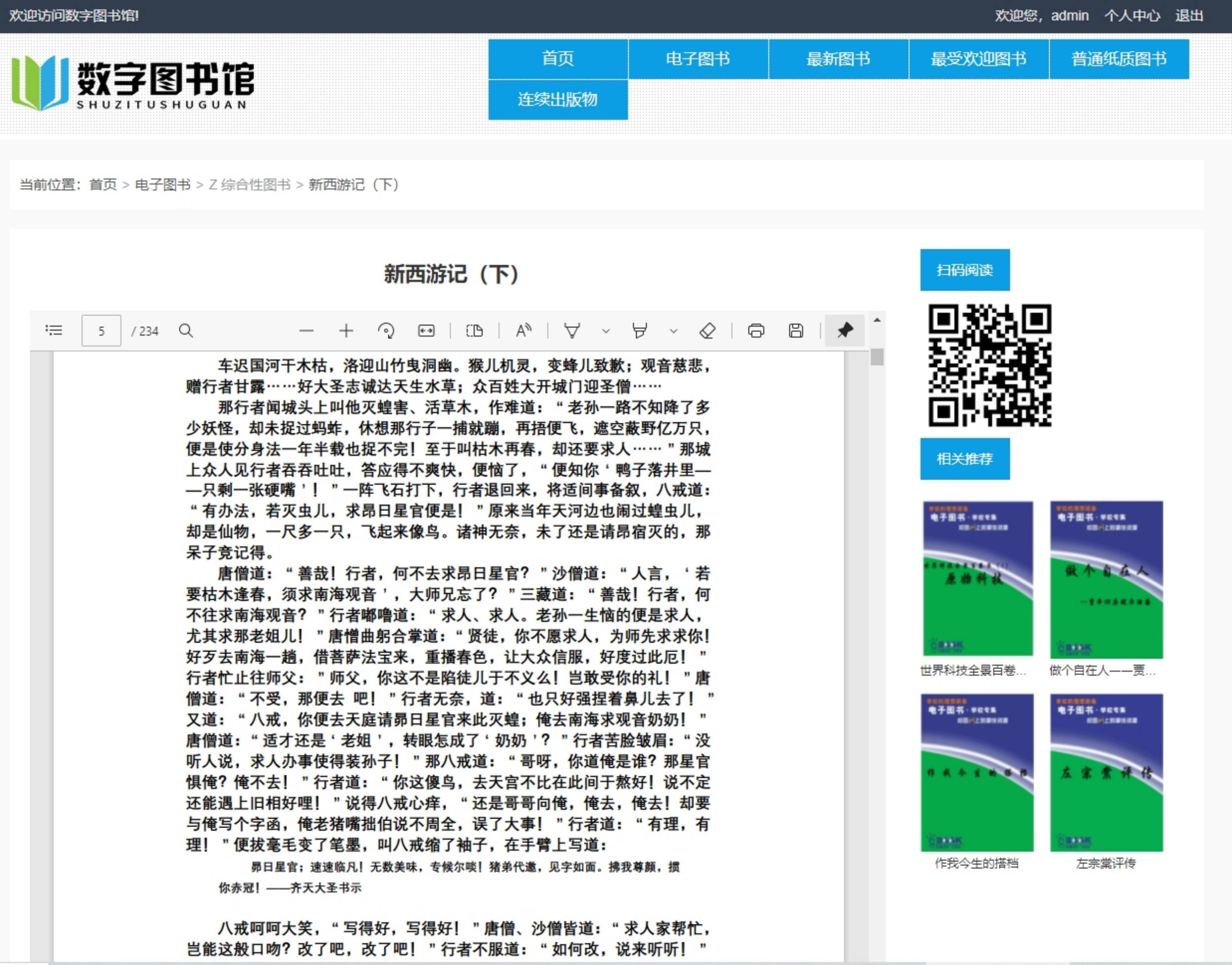Click the fit-to-width icon
This screenshot has width=1232, height=965.
point(426,331)
